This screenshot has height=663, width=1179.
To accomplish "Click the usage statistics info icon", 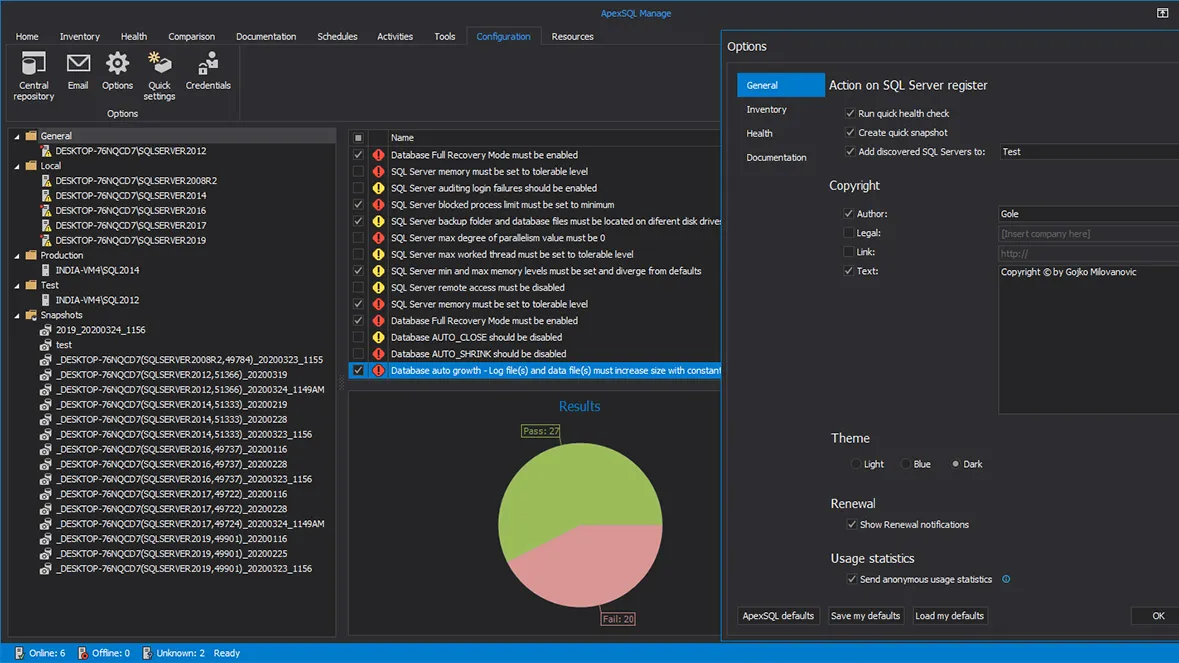I will [x=1006, y=579].
